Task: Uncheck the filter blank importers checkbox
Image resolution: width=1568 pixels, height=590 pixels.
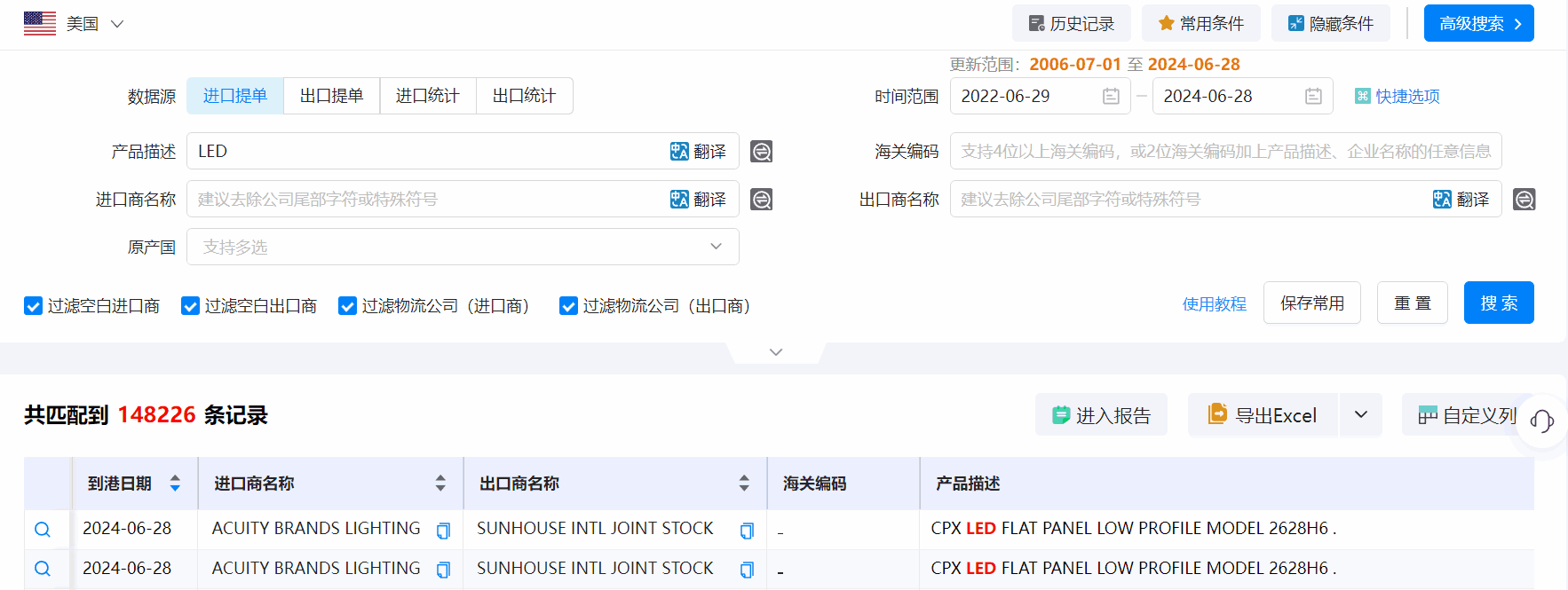Action: [x=33, y=306]
